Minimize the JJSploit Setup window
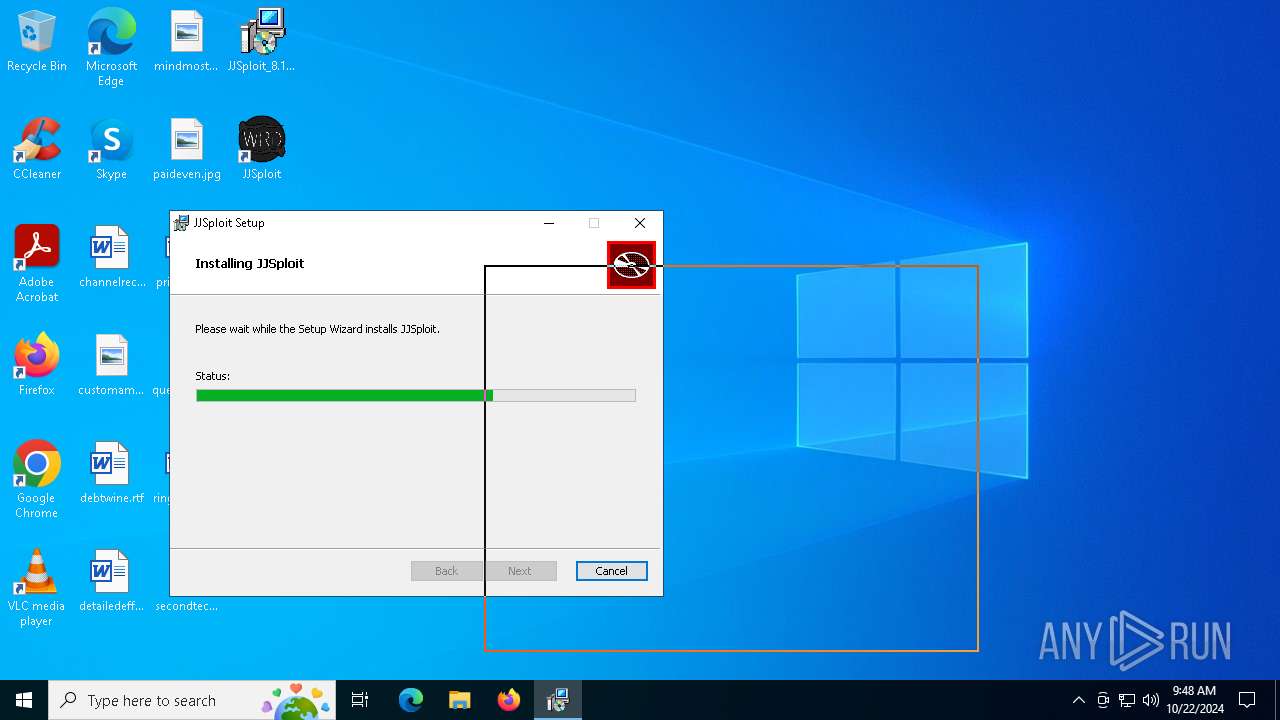The image size is (1280, 720). 549,223
